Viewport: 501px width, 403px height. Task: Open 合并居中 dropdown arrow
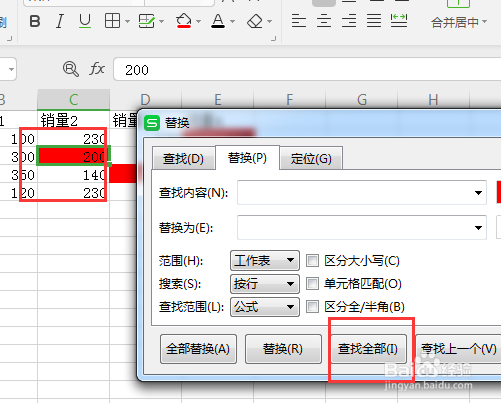coord(484,22)
